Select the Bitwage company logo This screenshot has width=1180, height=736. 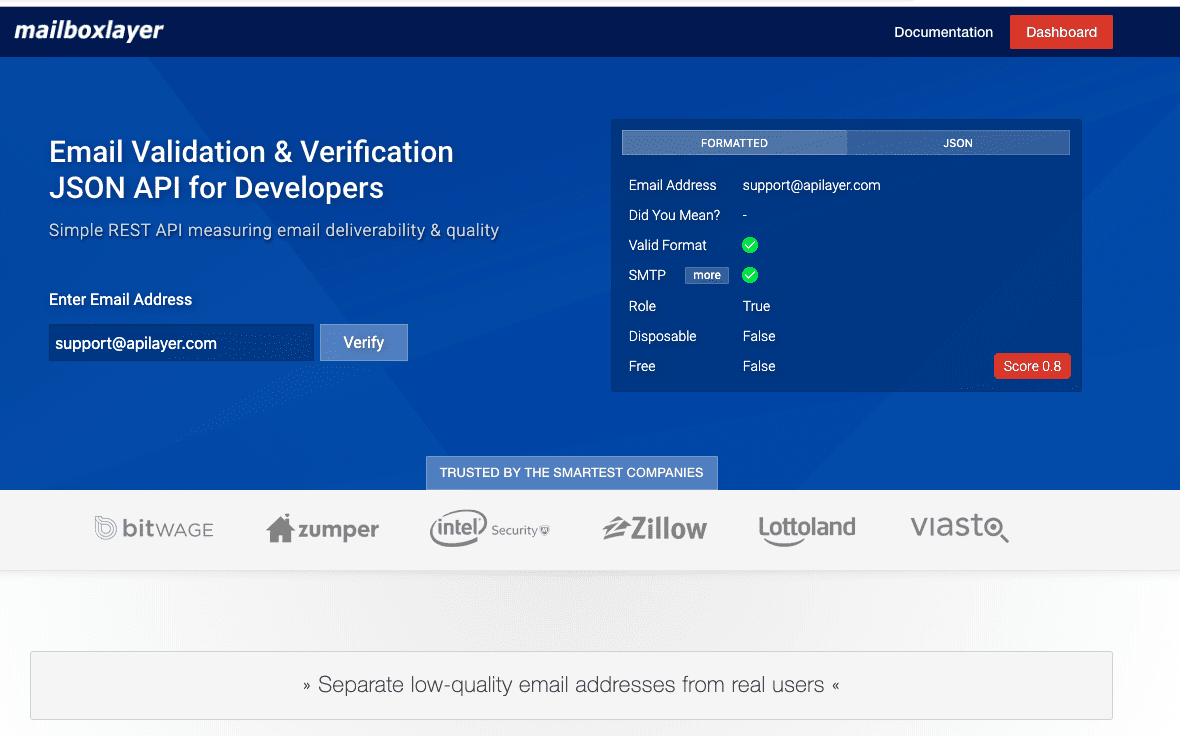tap(154, 528)
